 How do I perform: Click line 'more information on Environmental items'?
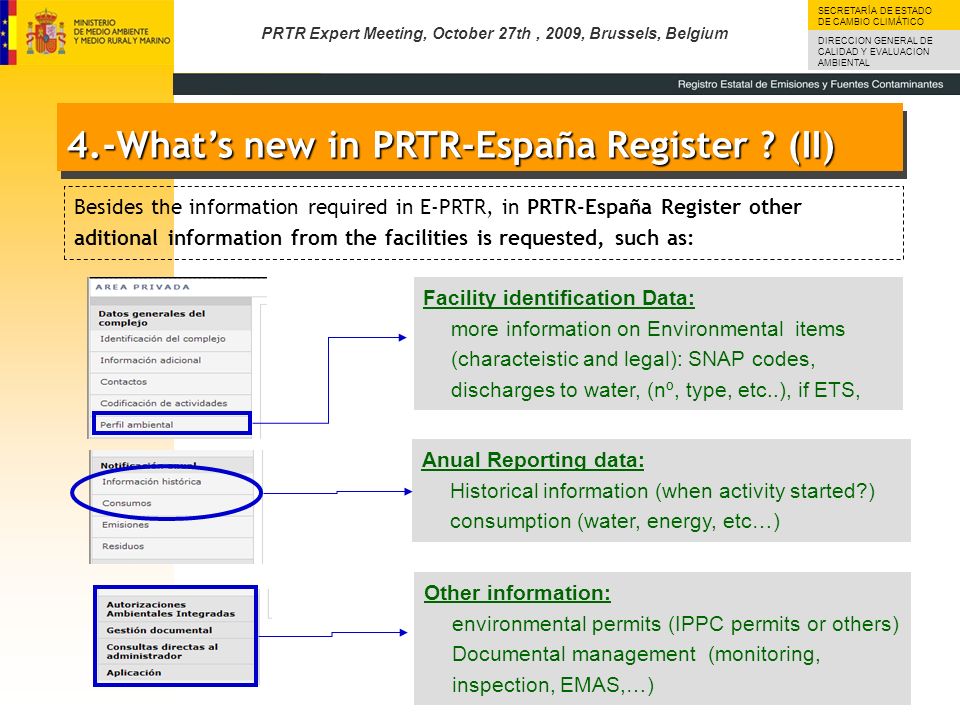tap(648, 329)
